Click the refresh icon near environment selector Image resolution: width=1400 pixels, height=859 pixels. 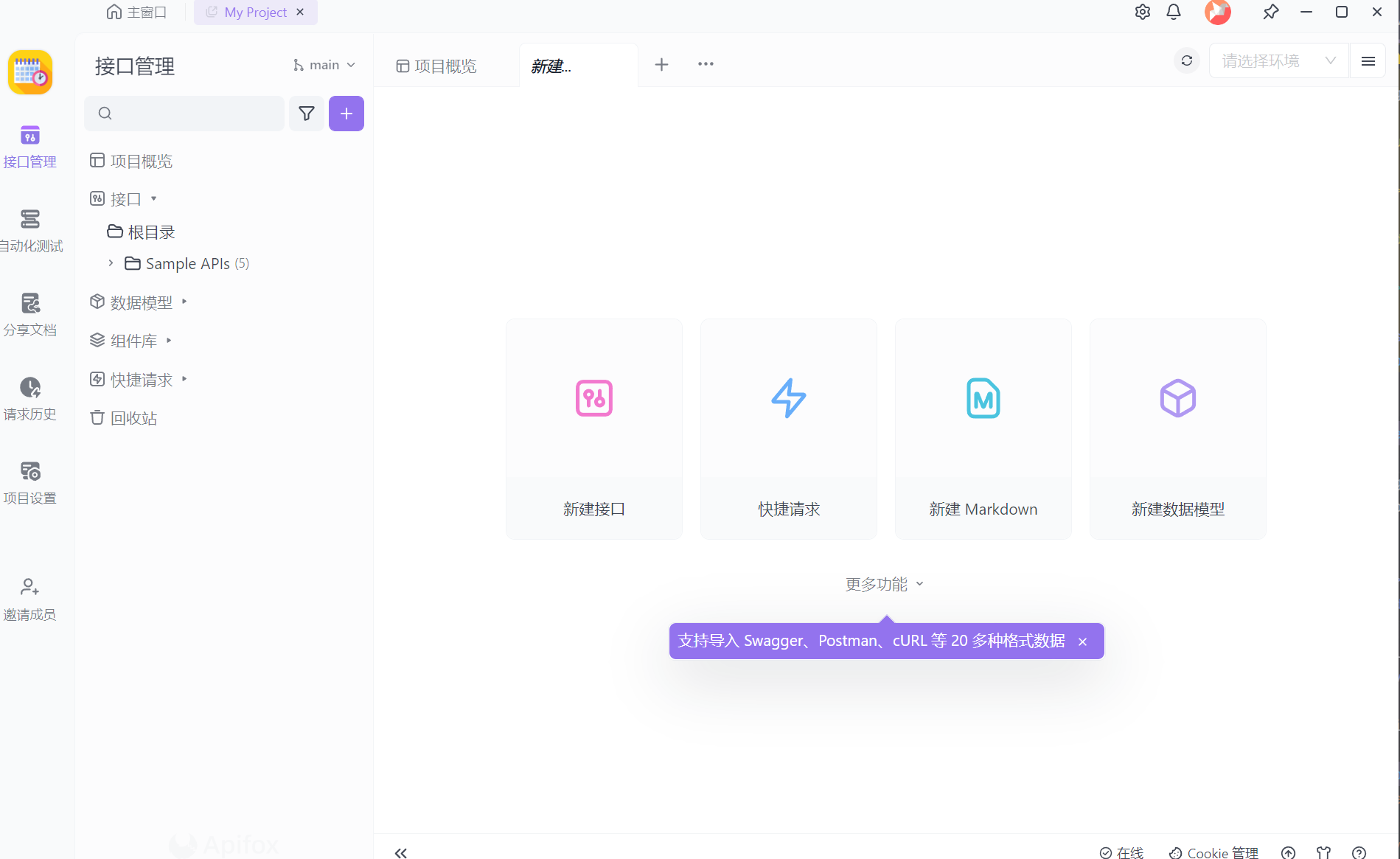[1187, 61]
